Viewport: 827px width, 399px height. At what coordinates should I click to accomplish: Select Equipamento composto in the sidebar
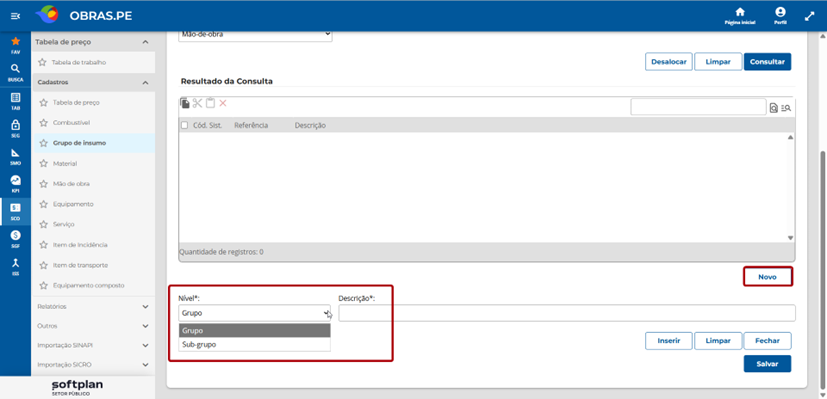(x=89, y=285)
